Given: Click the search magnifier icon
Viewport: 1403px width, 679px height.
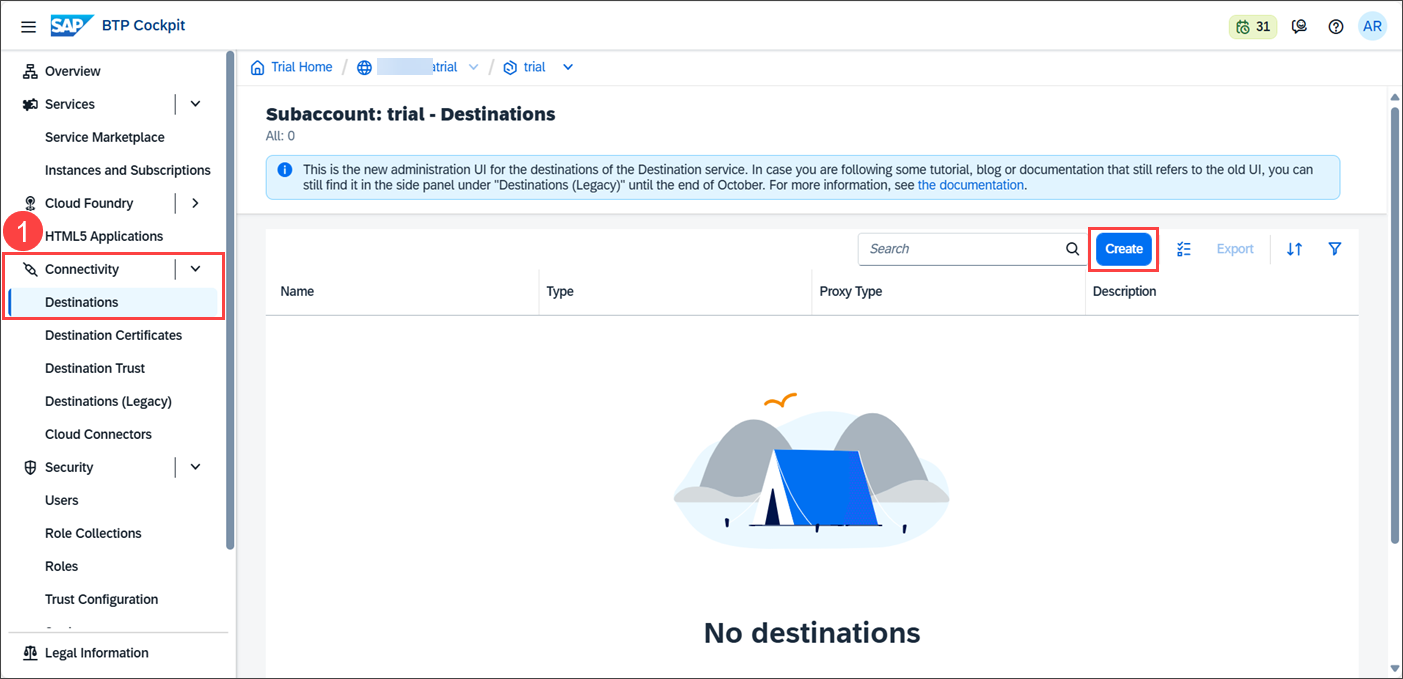Looking at the screenshot, I should coord(1072,249).
